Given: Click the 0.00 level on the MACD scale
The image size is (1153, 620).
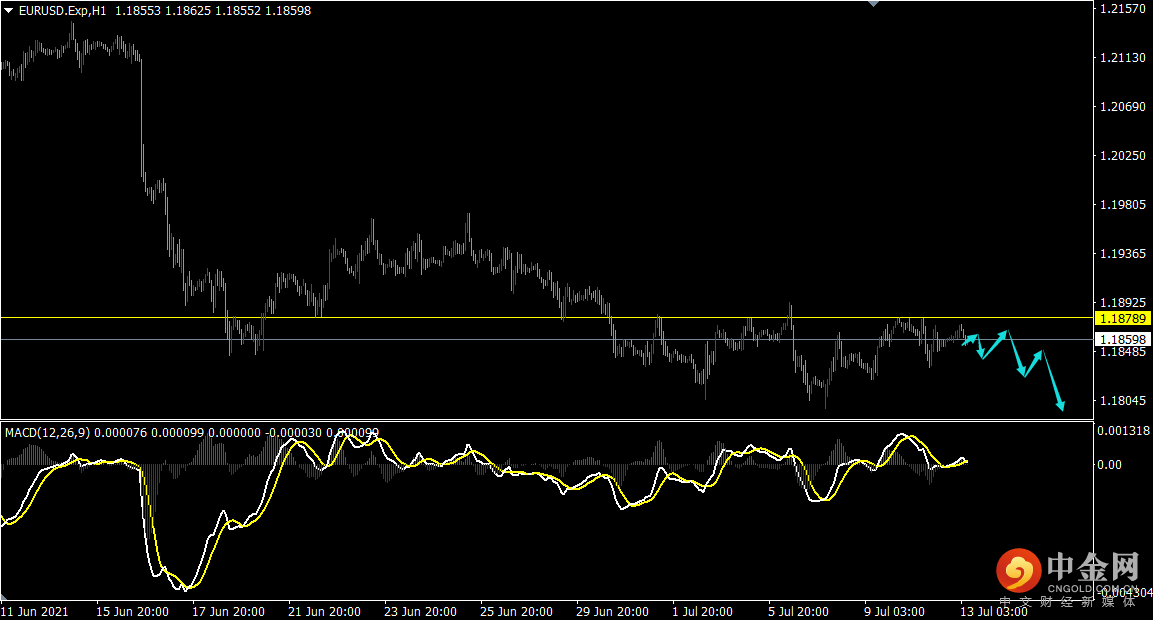Looking at the screenshot, I should (1111, 465).
